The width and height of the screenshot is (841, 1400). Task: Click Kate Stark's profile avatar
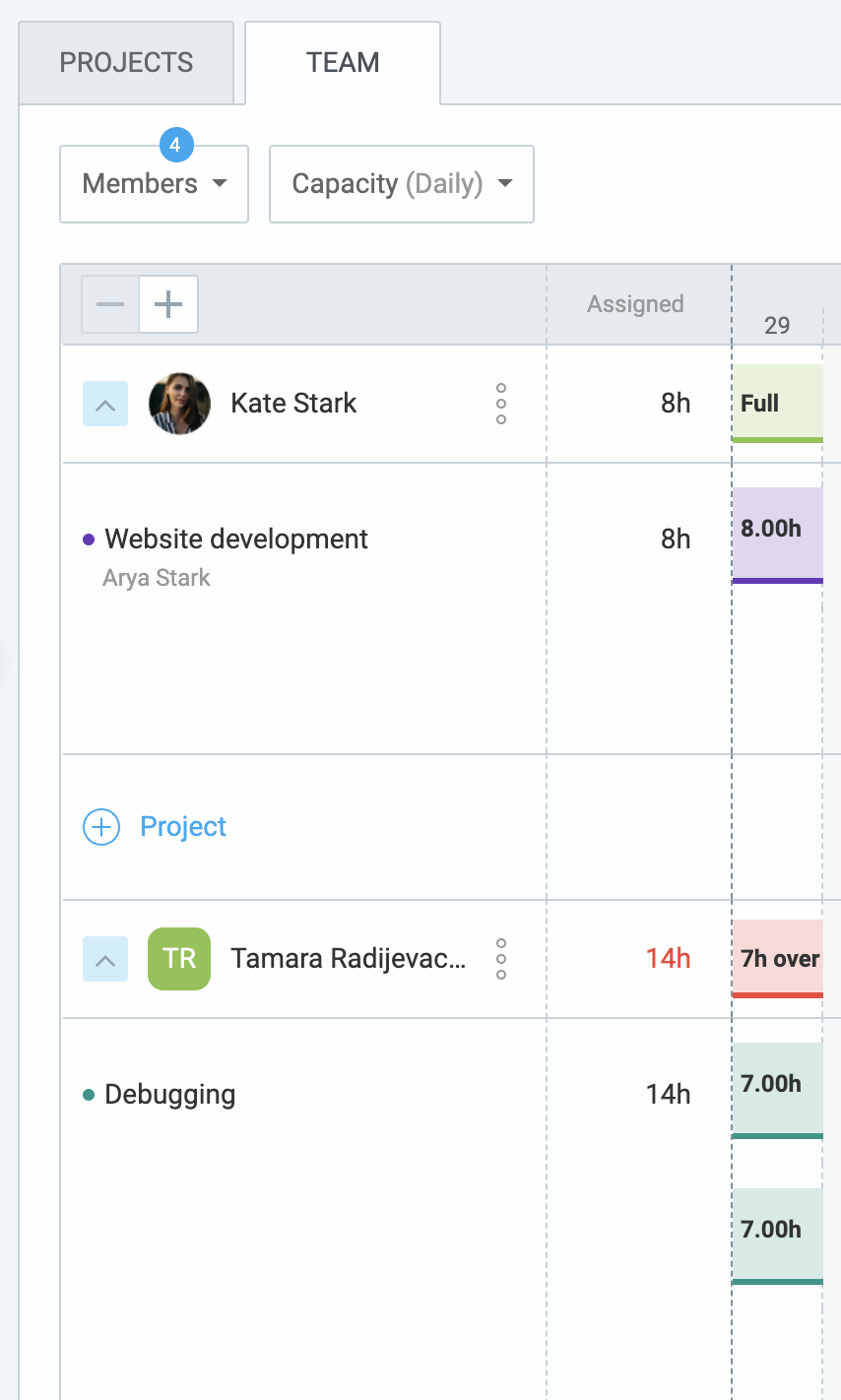point(178,403)
